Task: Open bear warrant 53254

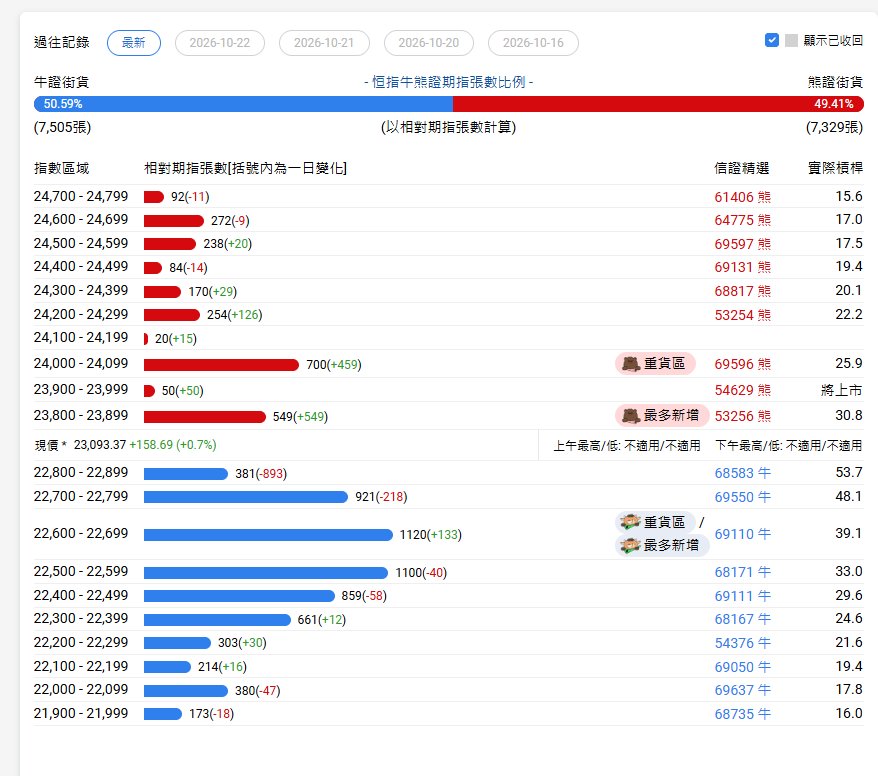Action: tap(742, 315)
